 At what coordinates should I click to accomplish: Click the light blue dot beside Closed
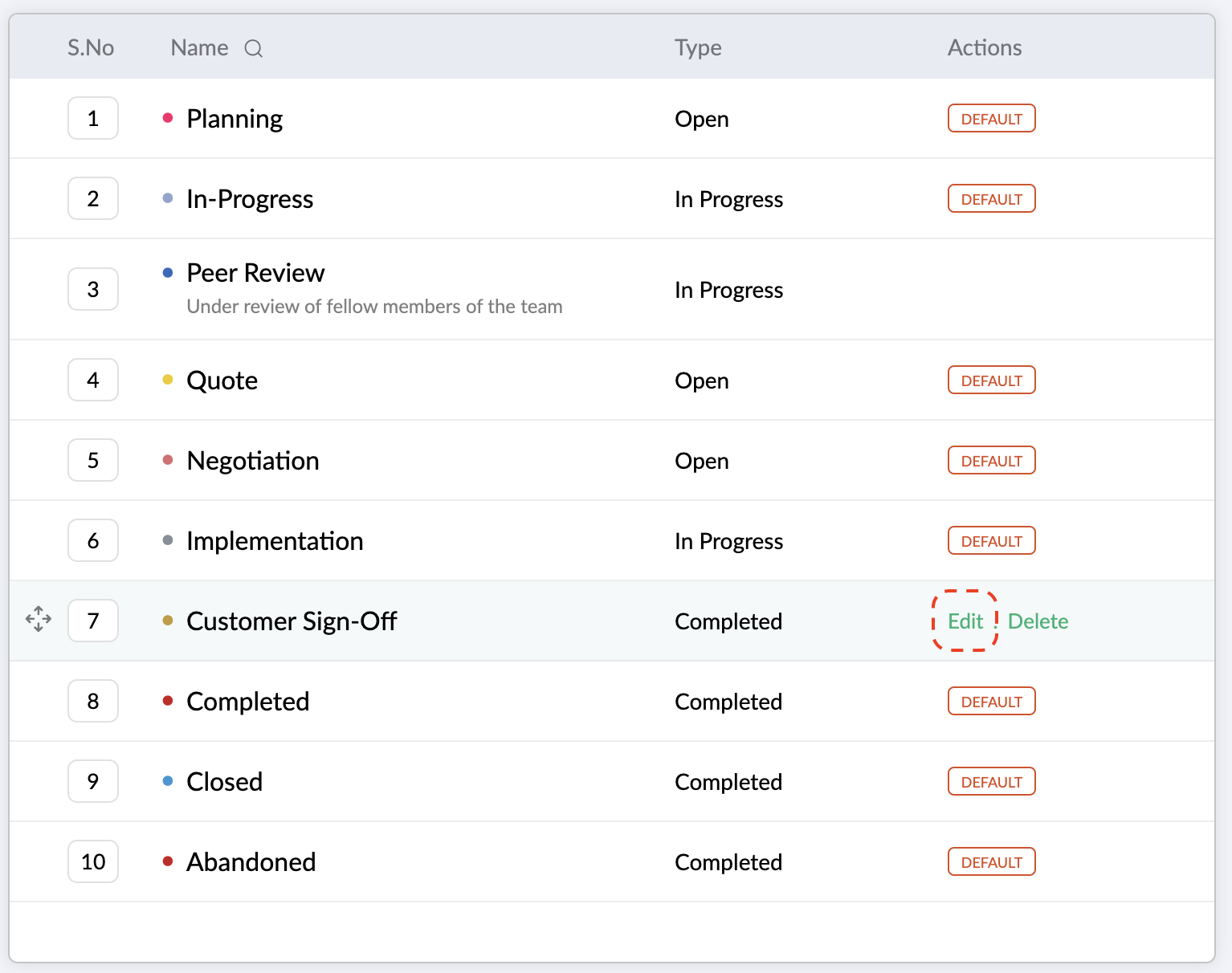168,781
